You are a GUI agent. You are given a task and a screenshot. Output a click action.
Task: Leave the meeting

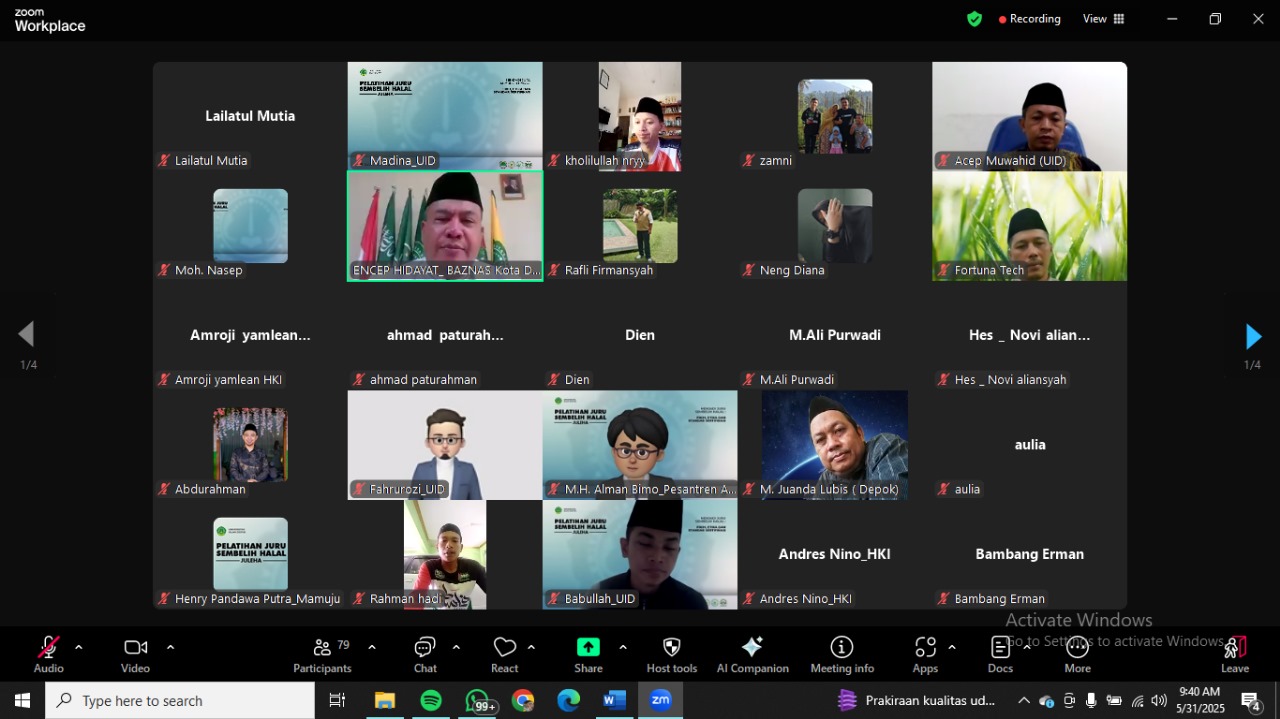click(x=1235, y=655)
